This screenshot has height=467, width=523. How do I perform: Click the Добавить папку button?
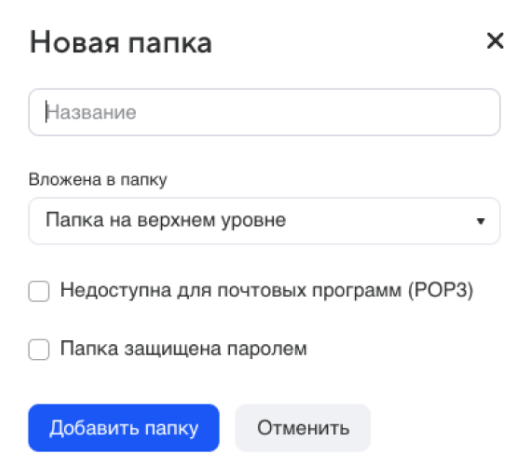[x=124, y=428]
